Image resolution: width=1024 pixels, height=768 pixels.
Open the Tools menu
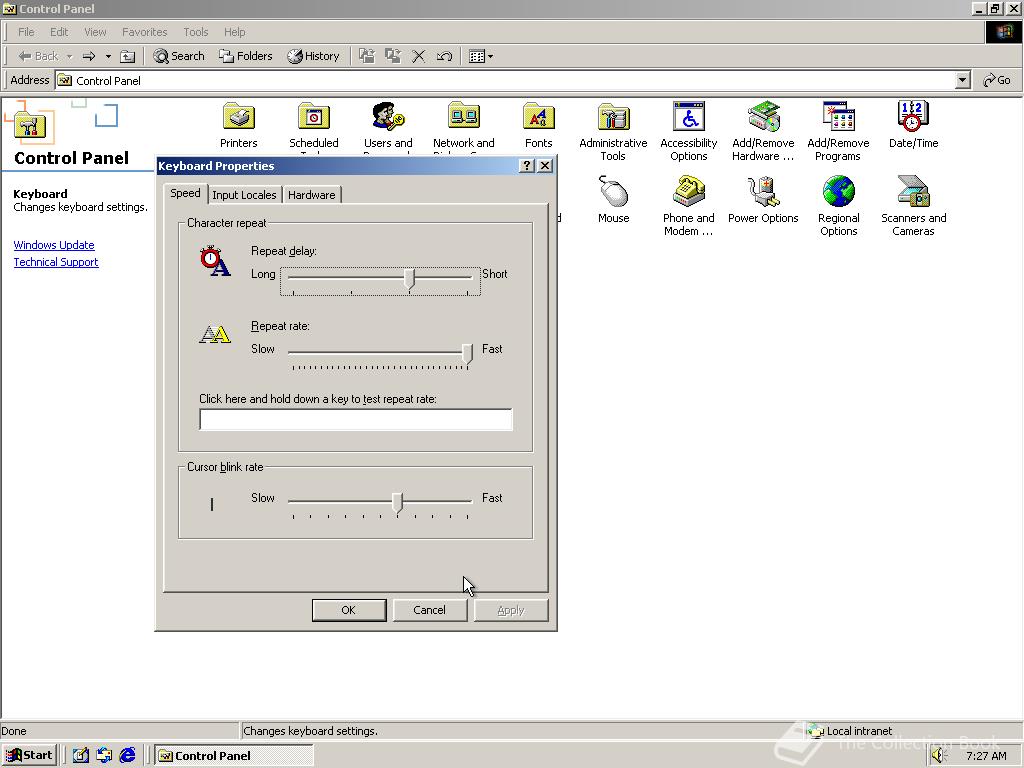tap(195, 32)
